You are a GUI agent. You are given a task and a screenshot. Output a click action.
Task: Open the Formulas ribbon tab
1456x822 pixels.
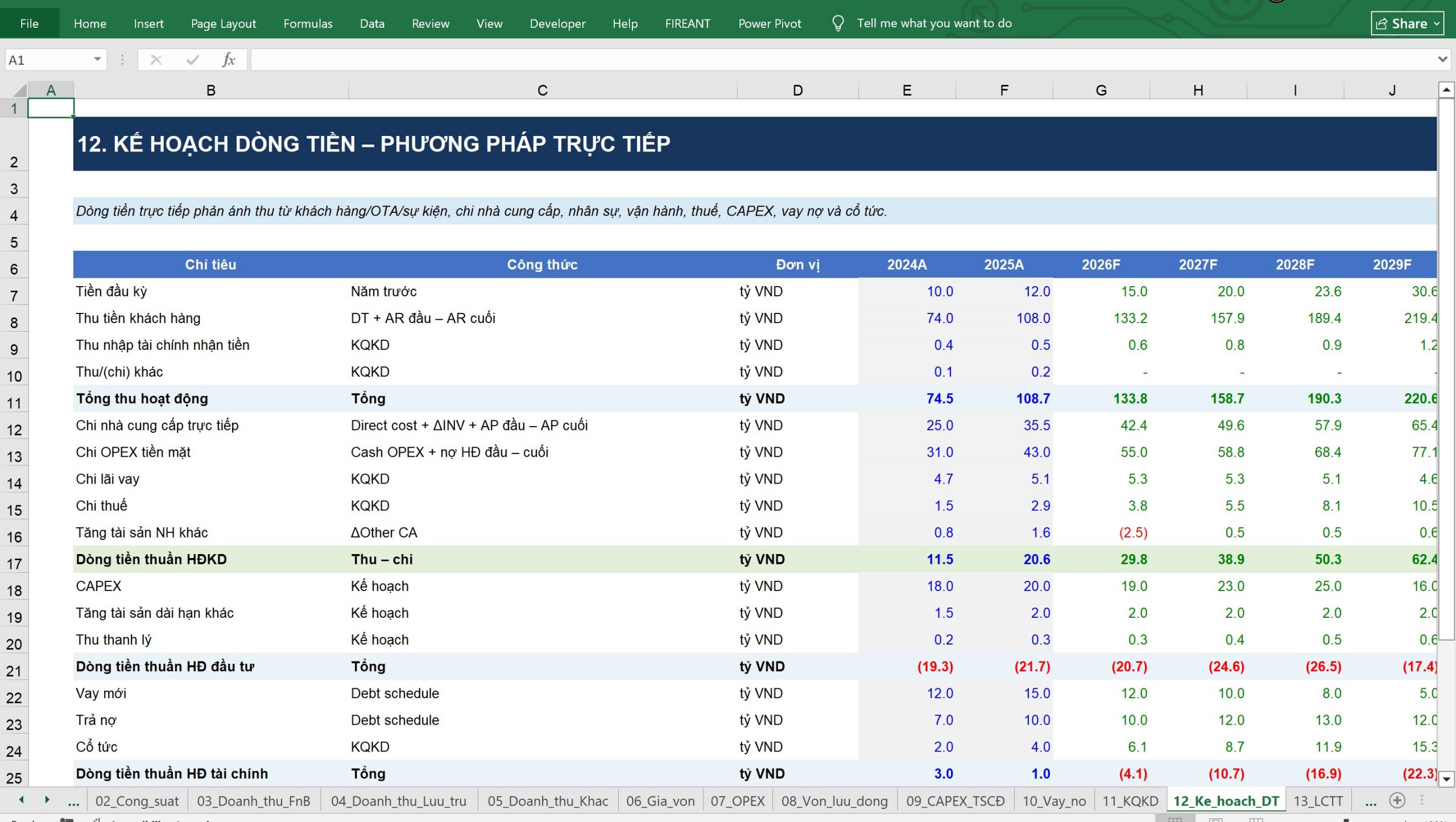pyautogui.click(x=308, y=23)
